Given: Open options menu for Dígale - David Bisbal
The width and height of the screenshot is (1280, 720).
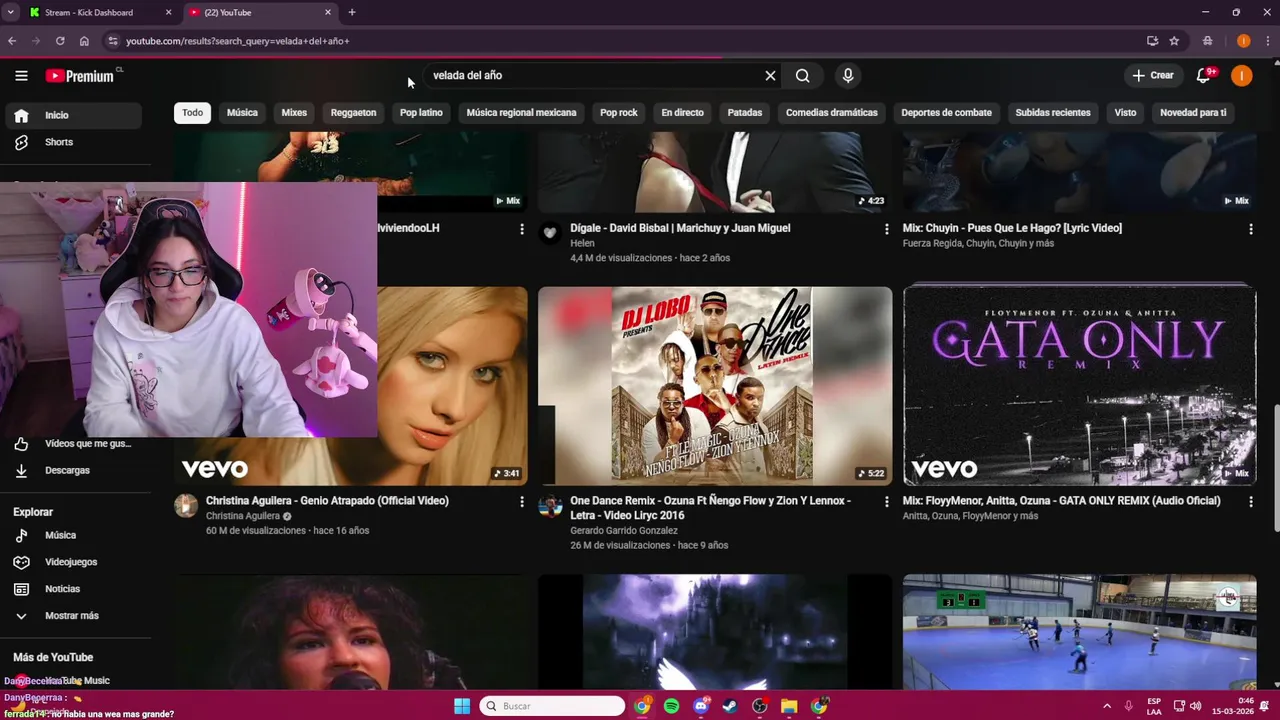Looking at the screenshot, I should [x=886, y=229].
